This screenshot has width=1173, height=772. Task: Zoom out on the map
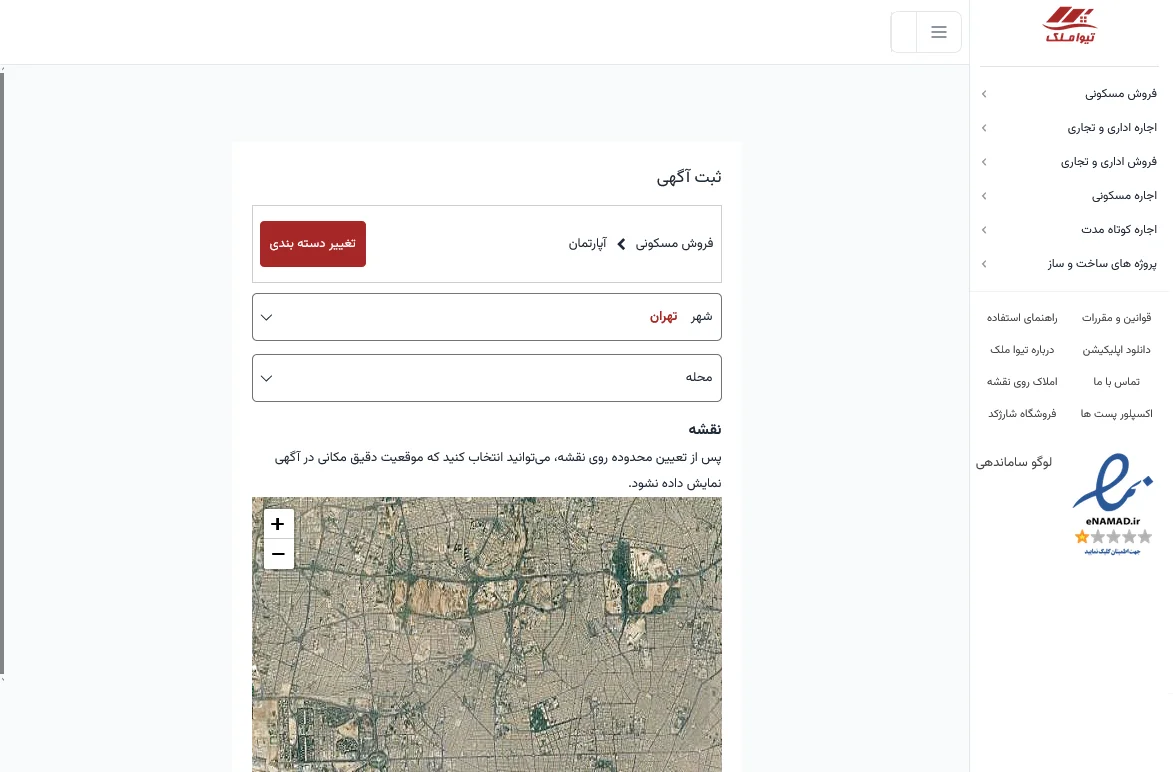[x=278, y=554]
